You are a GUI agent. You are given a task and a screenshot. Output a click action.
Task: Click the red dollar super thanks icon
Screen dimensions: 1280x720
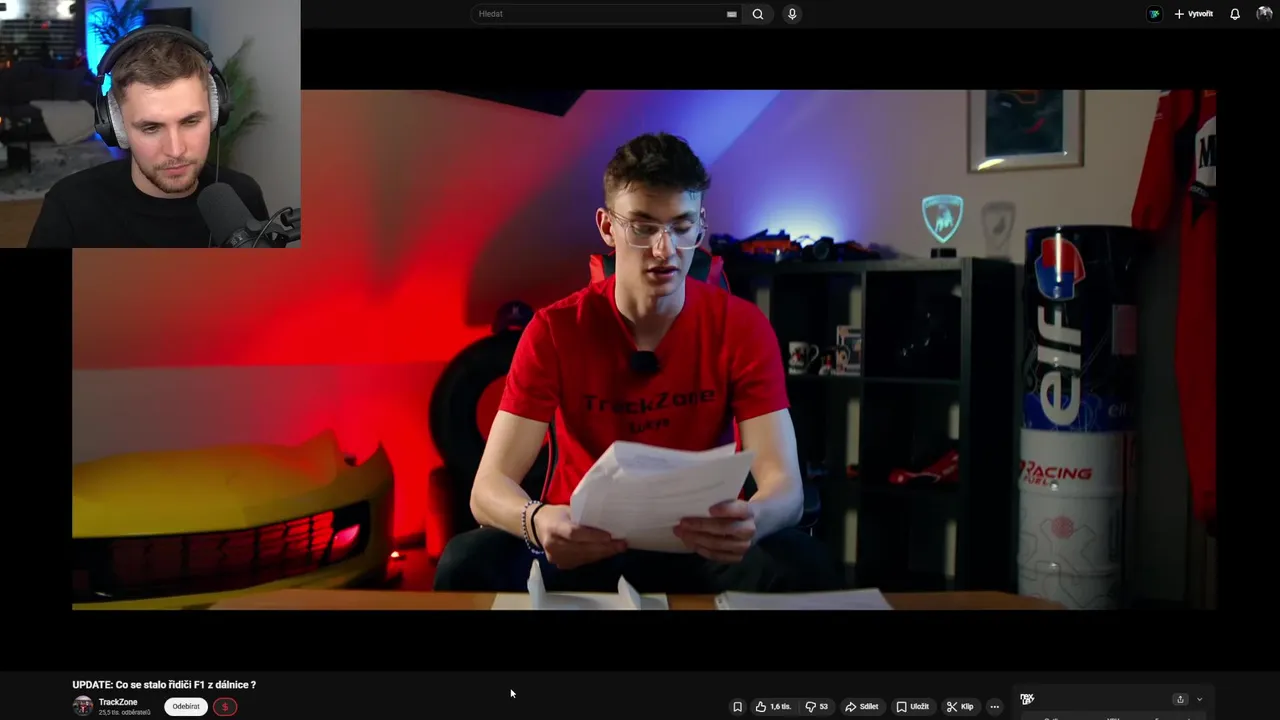coord(225,706)
